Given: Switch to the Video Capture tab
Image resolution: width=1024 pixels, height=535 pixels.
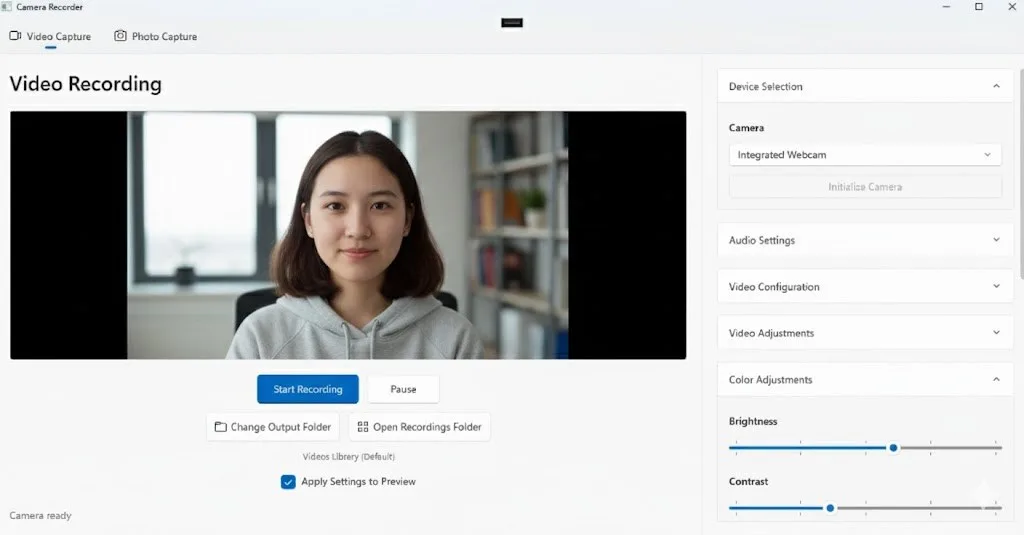Looking at the screenshot, I should [x=50, y=37].
